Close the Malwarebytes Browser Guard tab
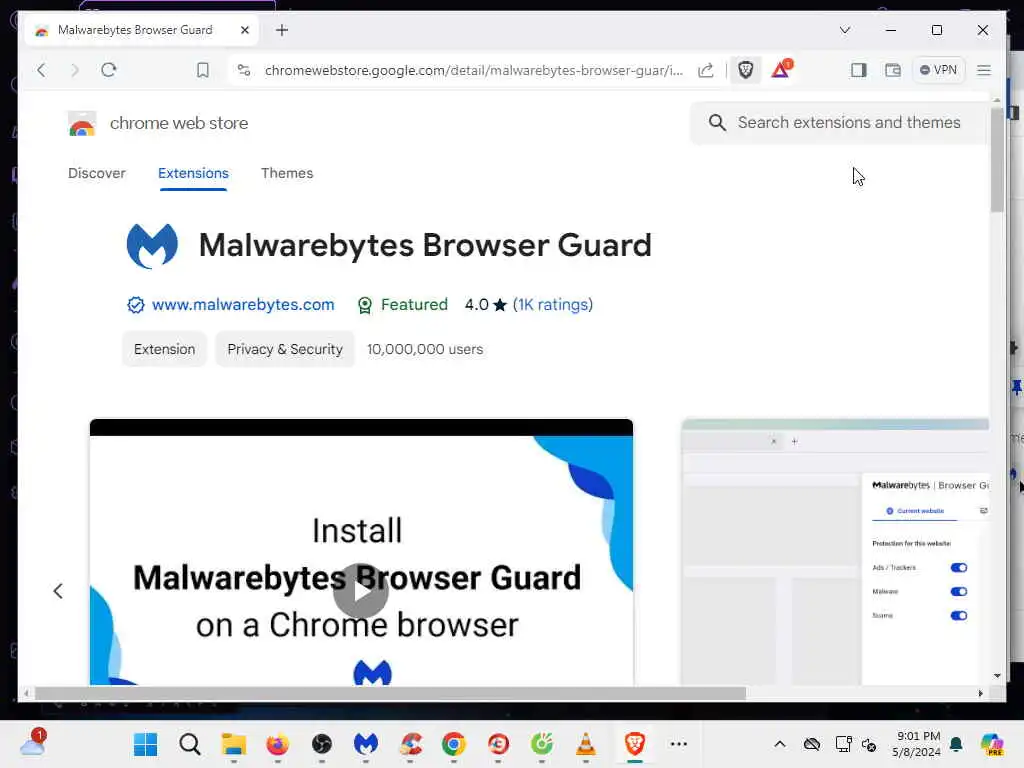1024x768 pixels. tap(245, 30)
